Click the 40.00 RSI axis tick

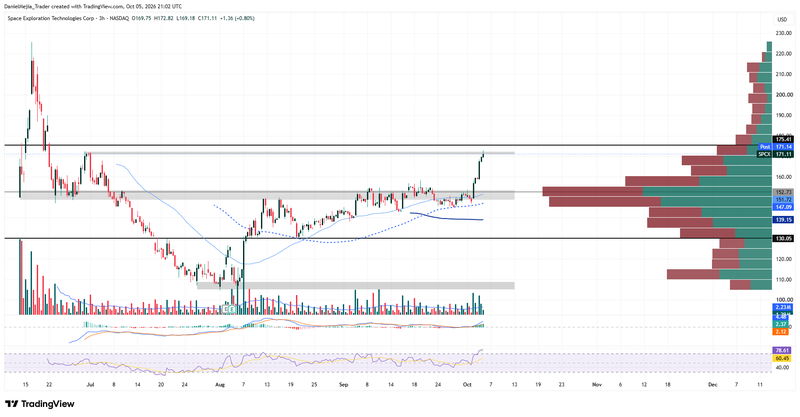[x=783, y=367]
